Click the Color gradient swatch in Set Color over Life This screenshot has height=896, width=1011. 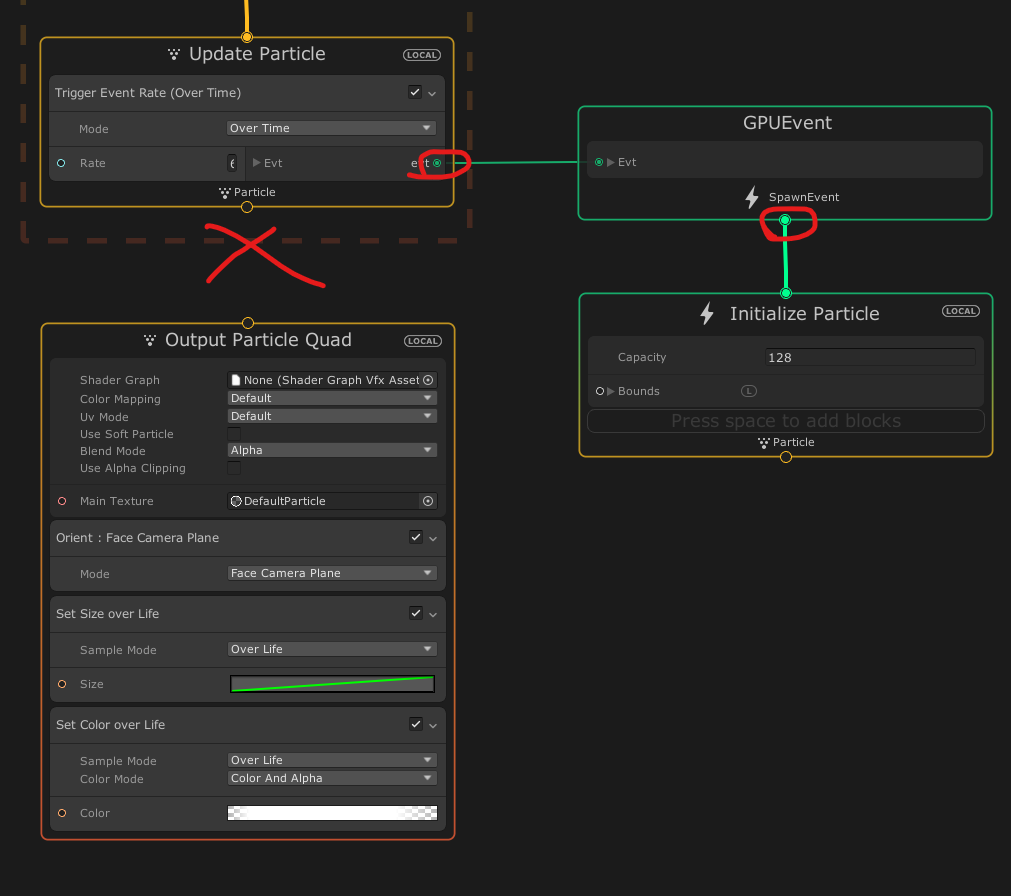[x=332, y=813]
